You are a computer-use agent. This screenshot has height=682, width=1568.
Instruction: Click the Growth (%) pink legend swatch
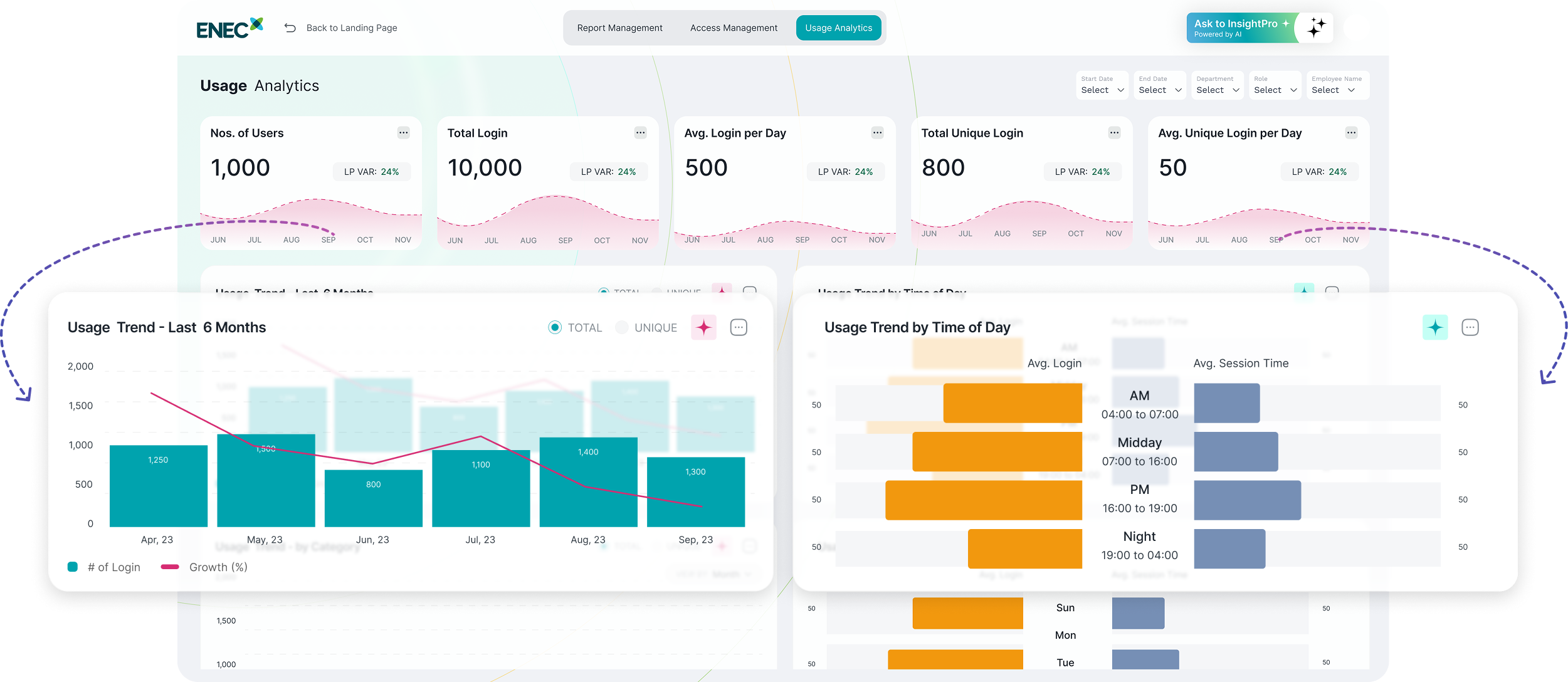(170, 567)
